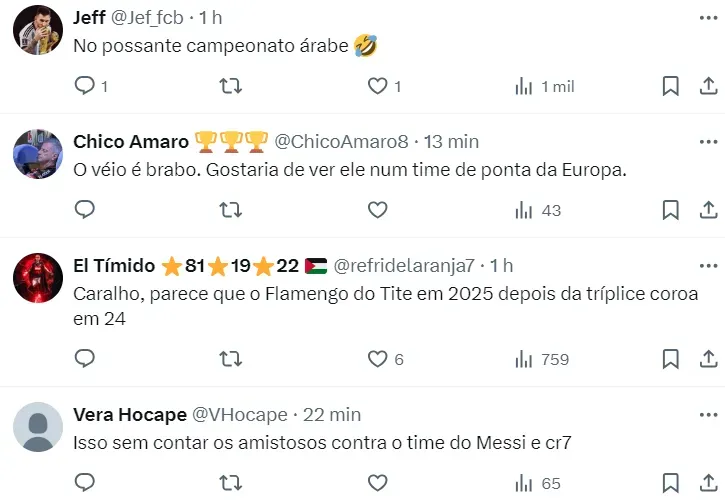Reply to Jeff's tweet
The image size is (725, 503).
click(86, 87)
